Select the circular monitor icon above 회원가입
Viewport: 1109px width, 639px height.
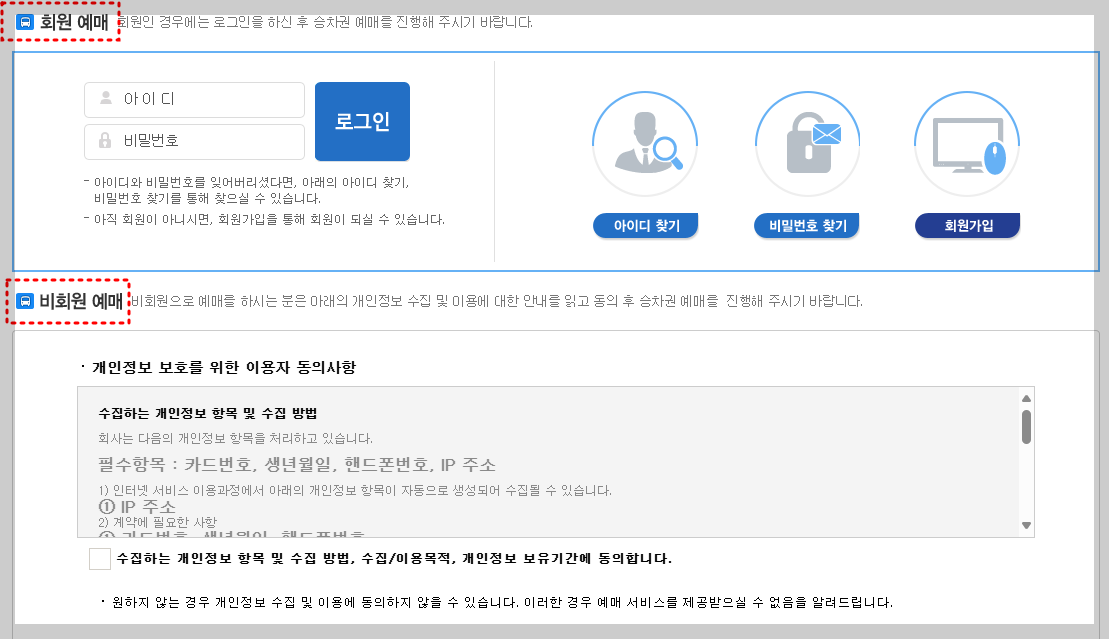coord(967,143)
